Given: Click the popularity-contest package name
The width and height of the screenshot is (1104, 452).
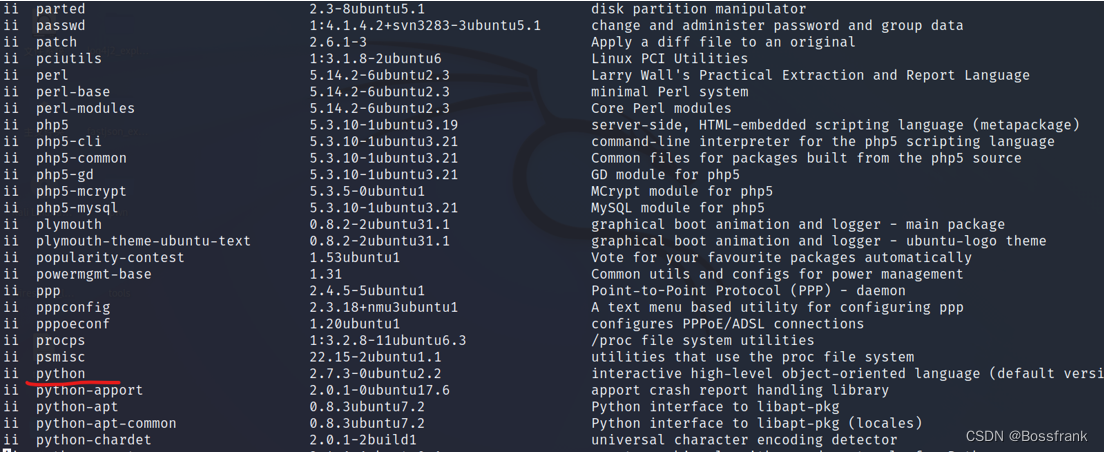Looking at the screenshot, I should click(110, 258).
